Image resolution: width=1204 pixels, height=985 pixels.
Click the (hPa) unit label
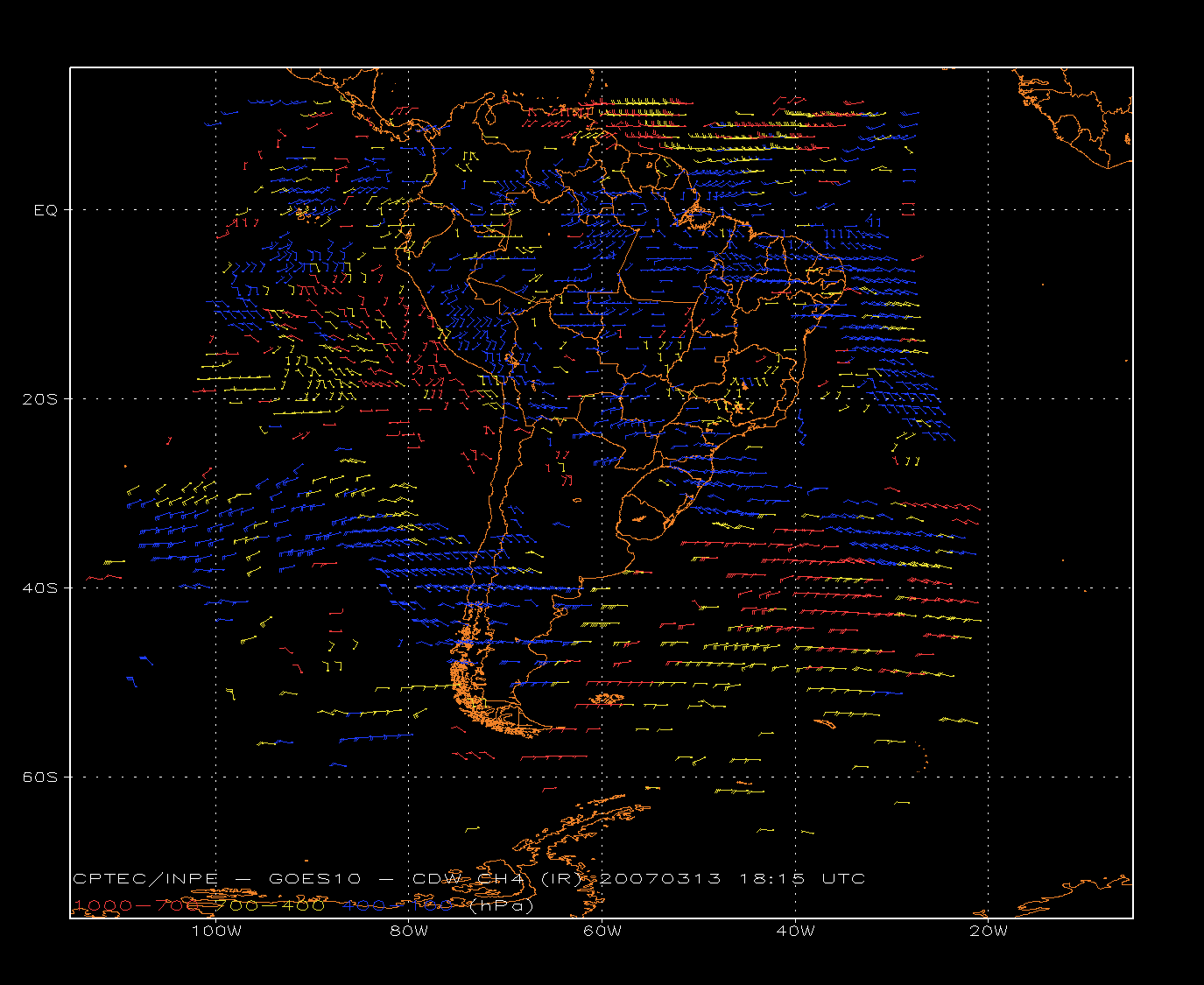coord(501,905)
